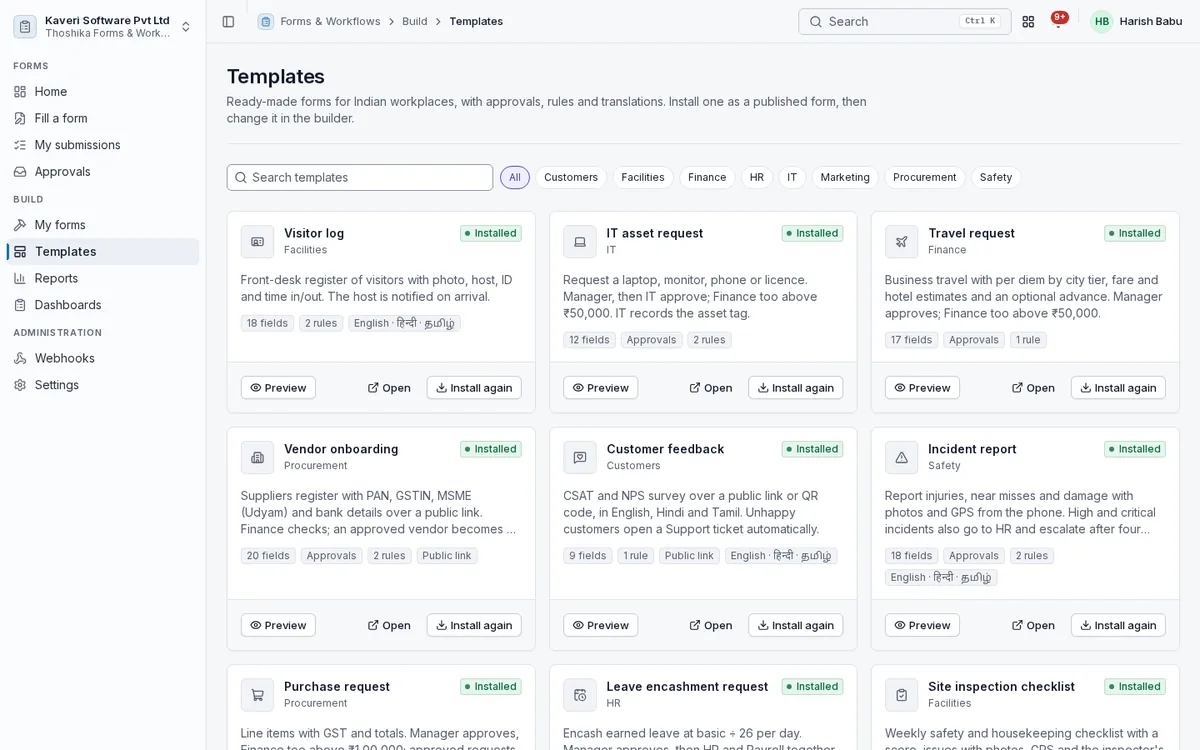Install Travel request again
The width and height of the screenshot is (1200, 750).
click(x=1118, y=388)
